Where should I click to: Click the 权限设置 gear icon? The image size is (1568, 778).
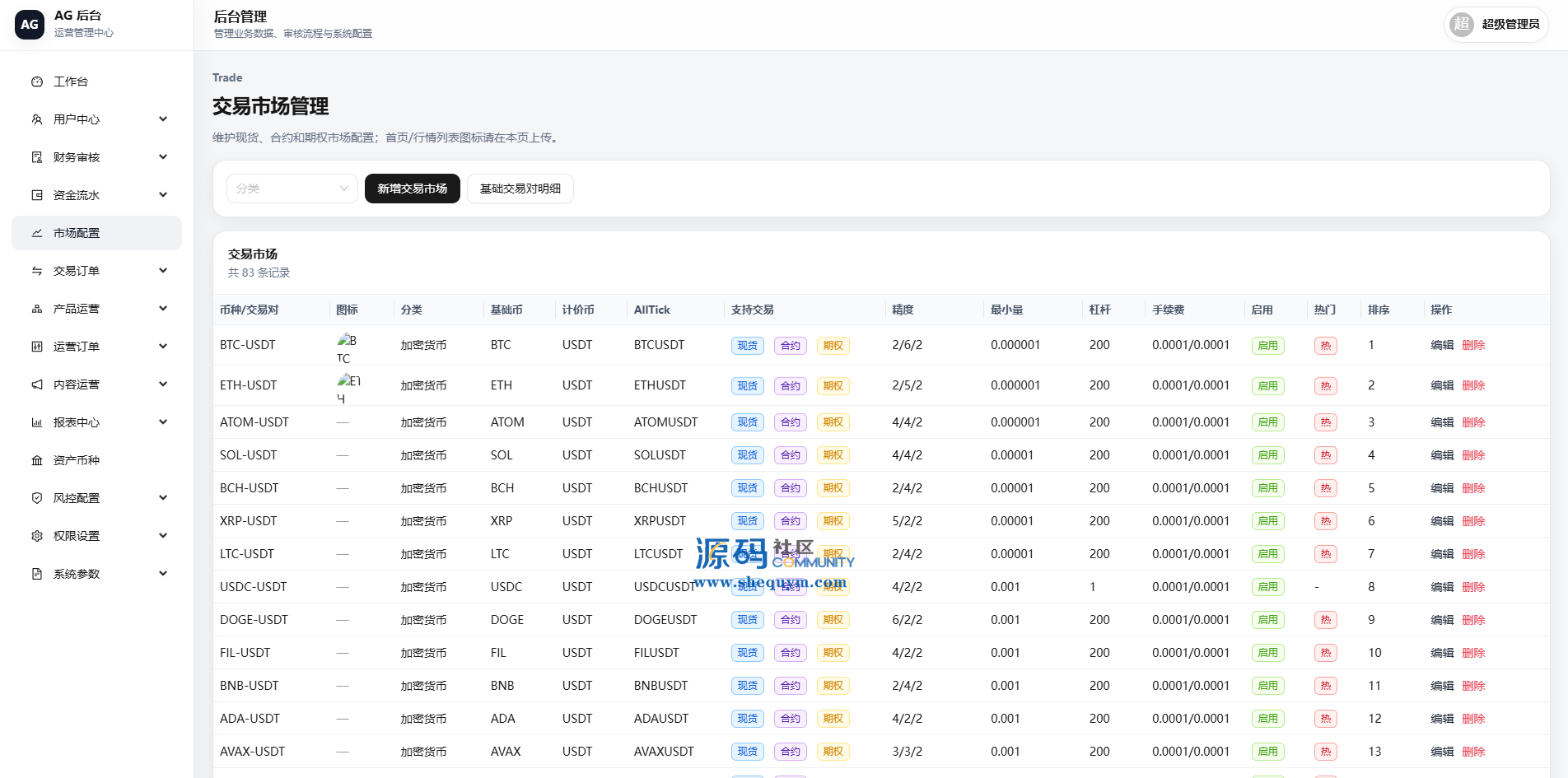[x=37, y=536]
